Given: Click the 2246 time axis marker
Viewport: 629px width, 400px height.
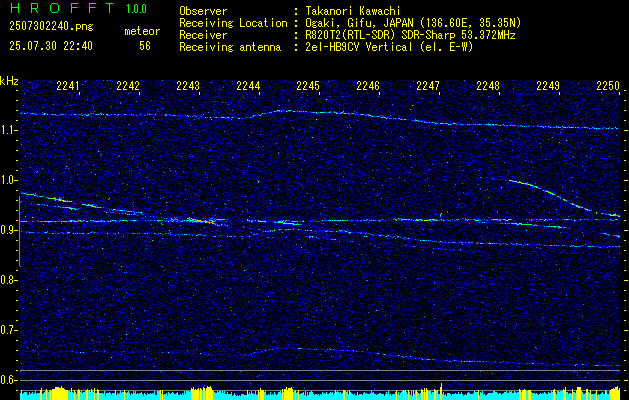Looking at the screenshot, I should [x=368, y=86].
